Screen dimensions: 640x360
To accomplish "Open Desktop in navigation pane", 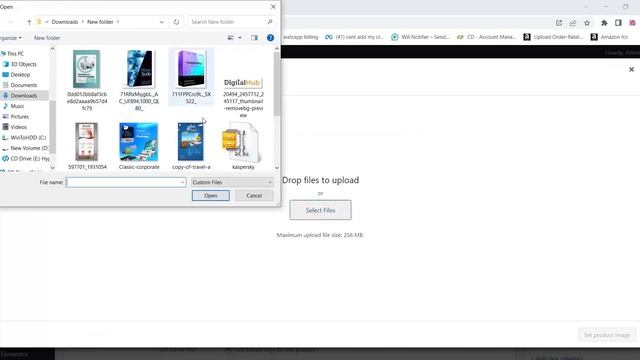I will pyautogui.click(x=16, y=75).
